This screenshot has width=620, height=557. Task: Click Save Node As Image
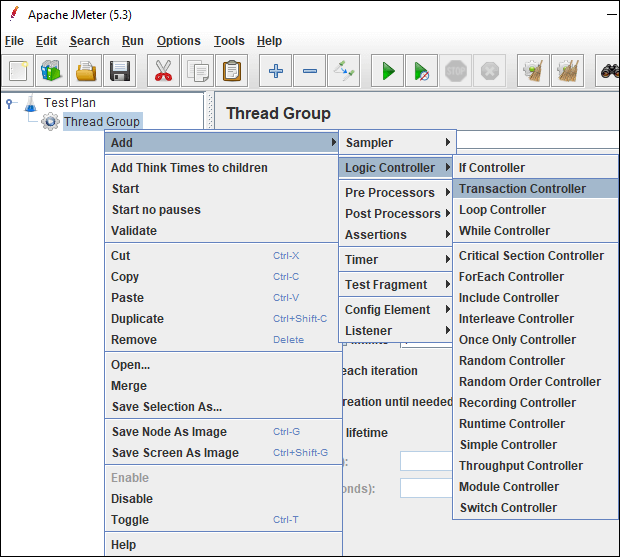pos(223,432)
